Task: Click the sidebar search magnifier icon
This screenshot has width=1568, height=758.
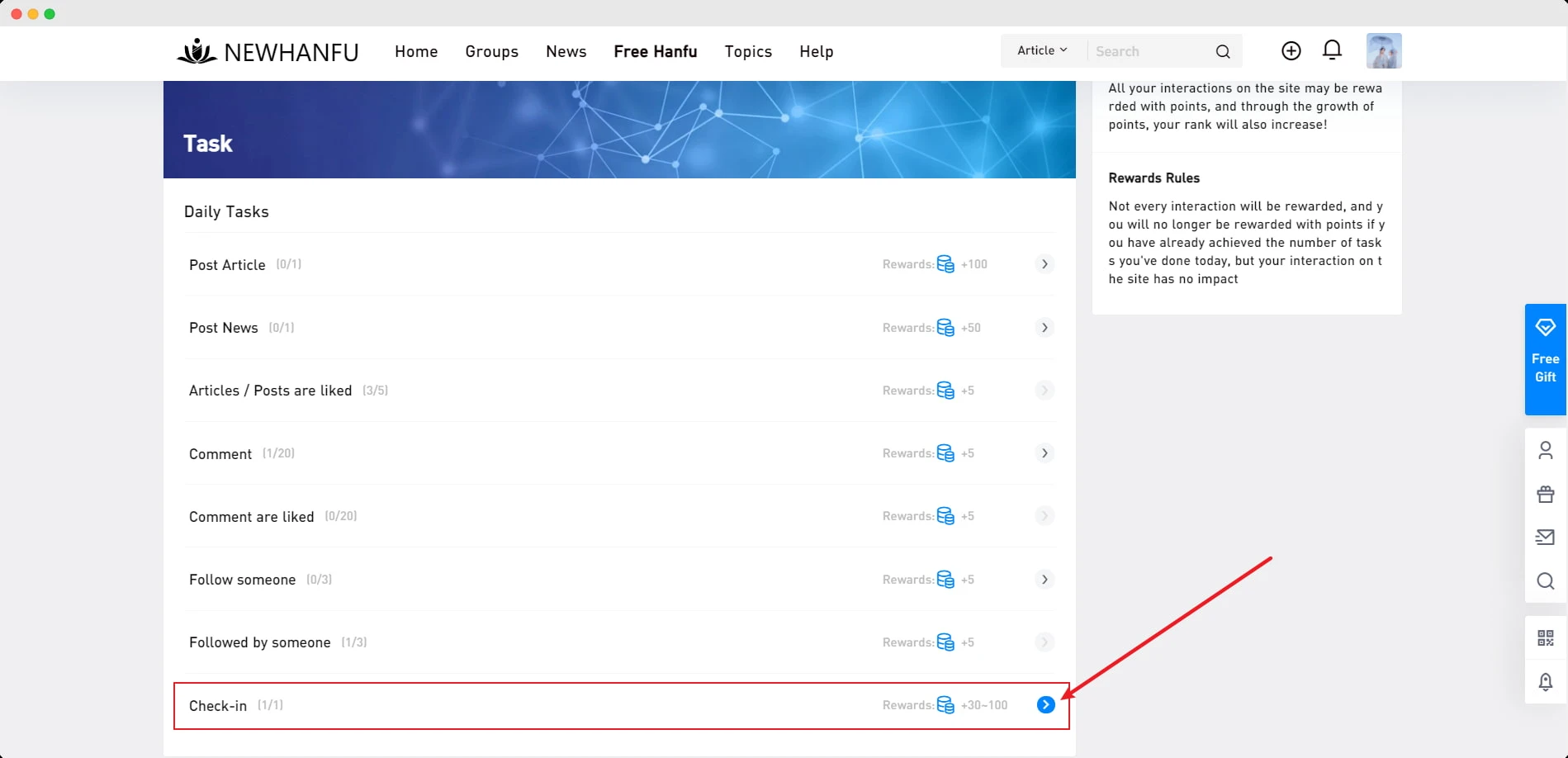Action: 1545,581
